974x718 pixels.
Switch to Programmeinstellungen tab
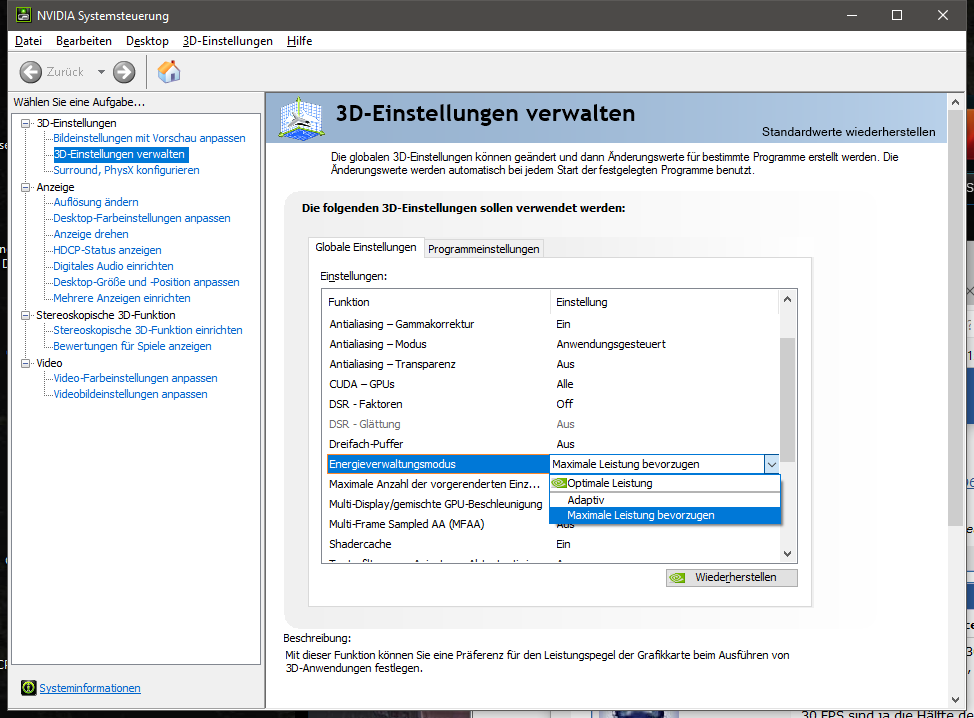[483, 249]
